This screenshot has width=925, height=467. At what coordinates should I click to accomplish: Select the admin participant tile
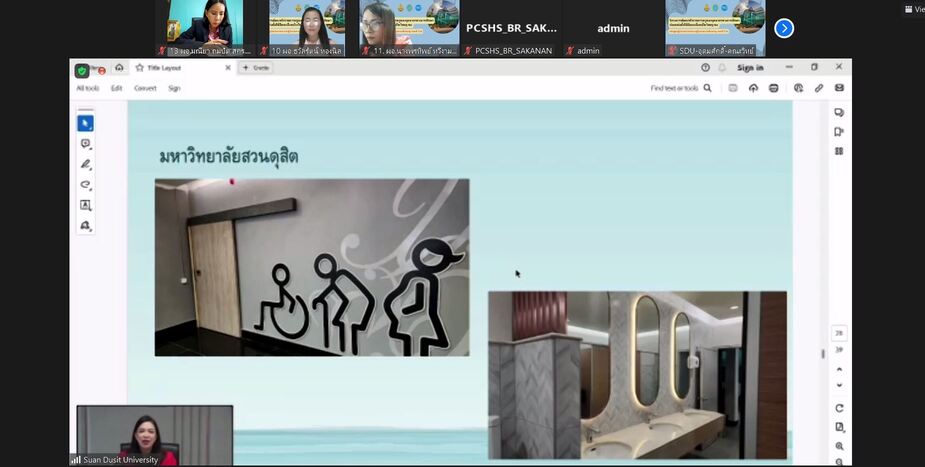(x=613, y=28)
